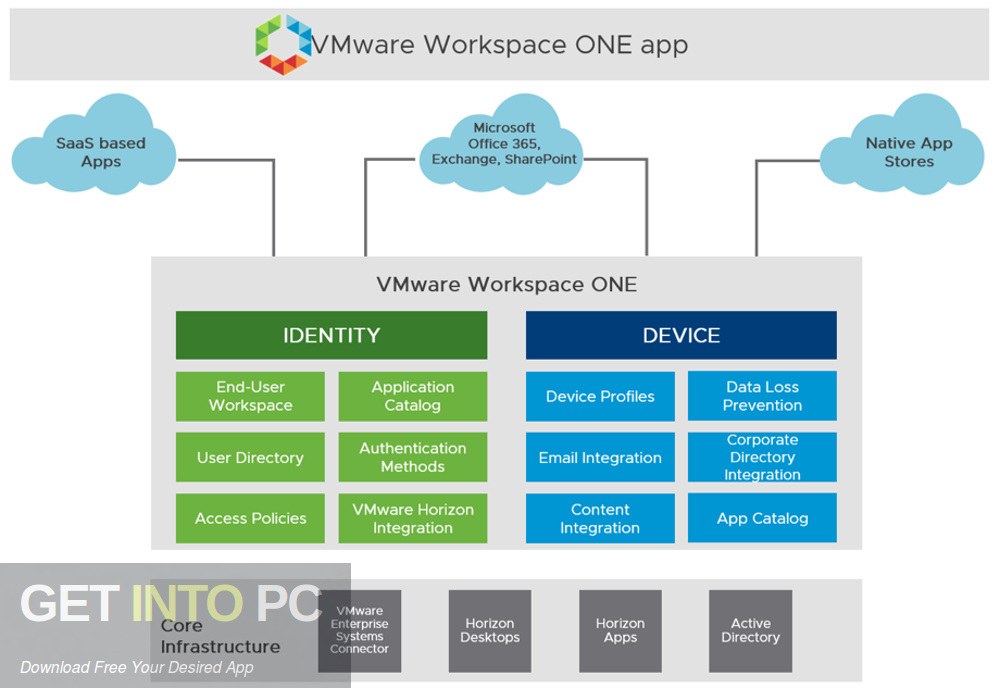The width and height of the screenshot is (1000, 688).
Task: Open the Application Catalog tile
Action: tap(413, 397)
